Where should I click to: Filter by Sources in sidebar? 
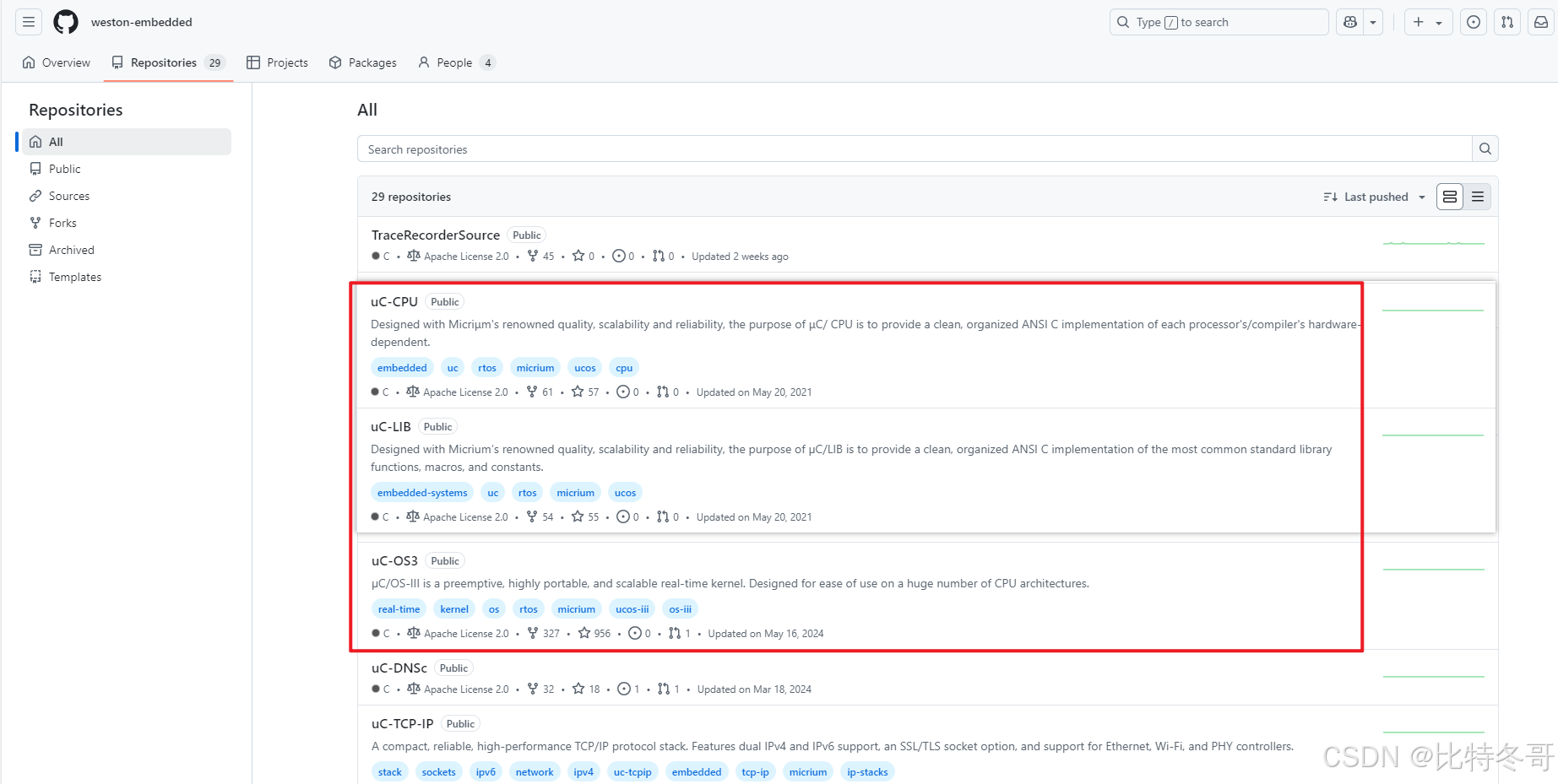pos(127,196)
